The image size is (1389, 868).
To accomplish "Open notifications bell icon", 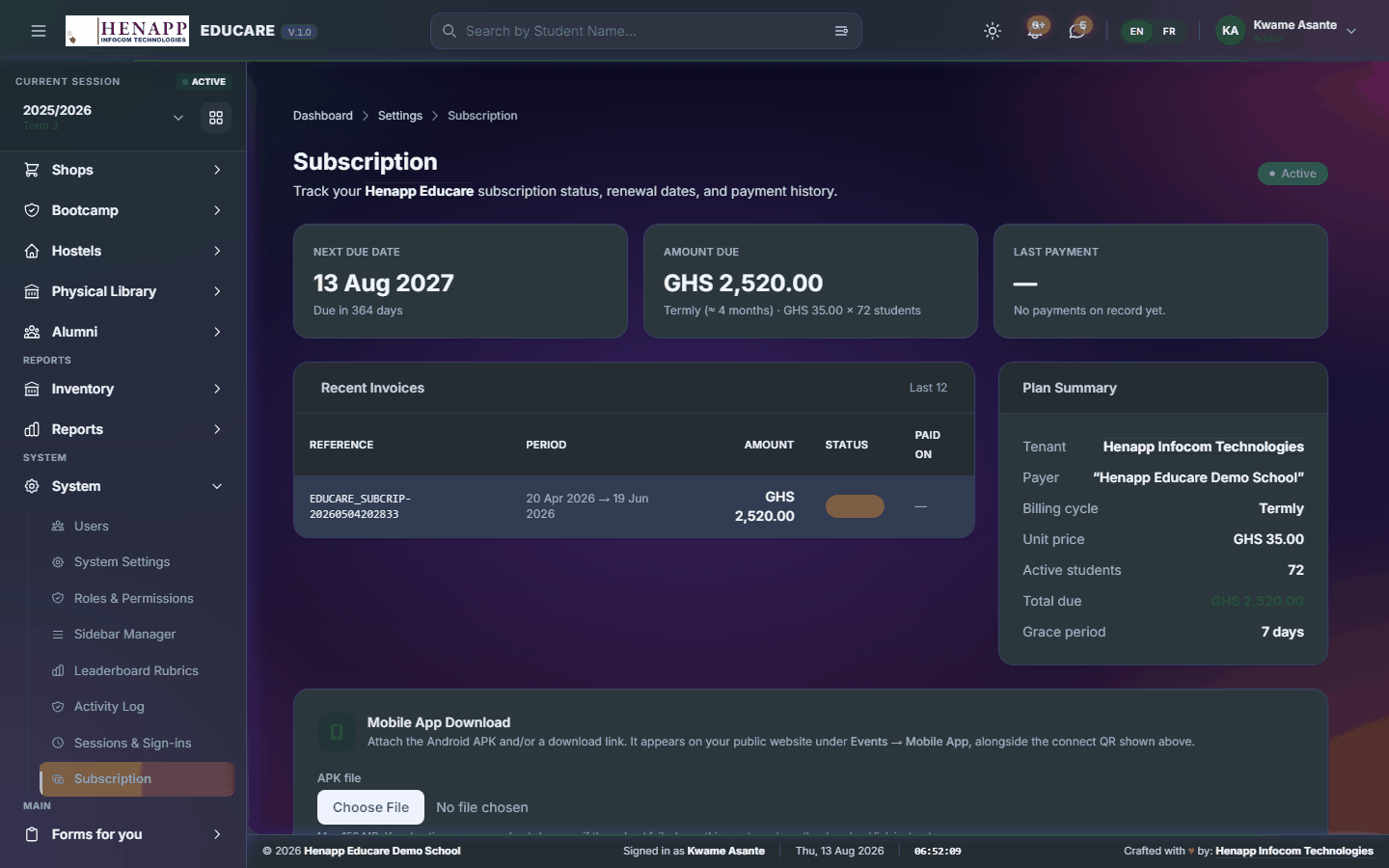I will 1035,31.
